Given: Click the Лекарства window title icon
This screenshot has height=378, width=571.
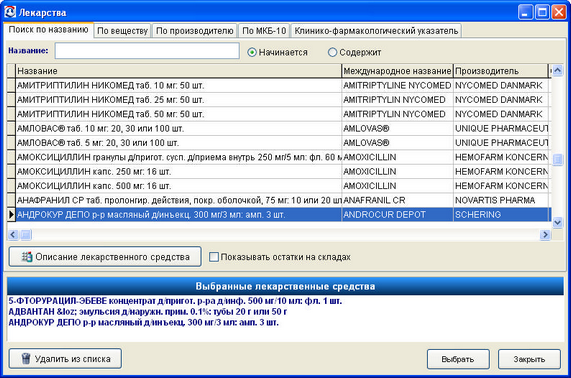Looking at the screenshot, I should click(10, 12).
